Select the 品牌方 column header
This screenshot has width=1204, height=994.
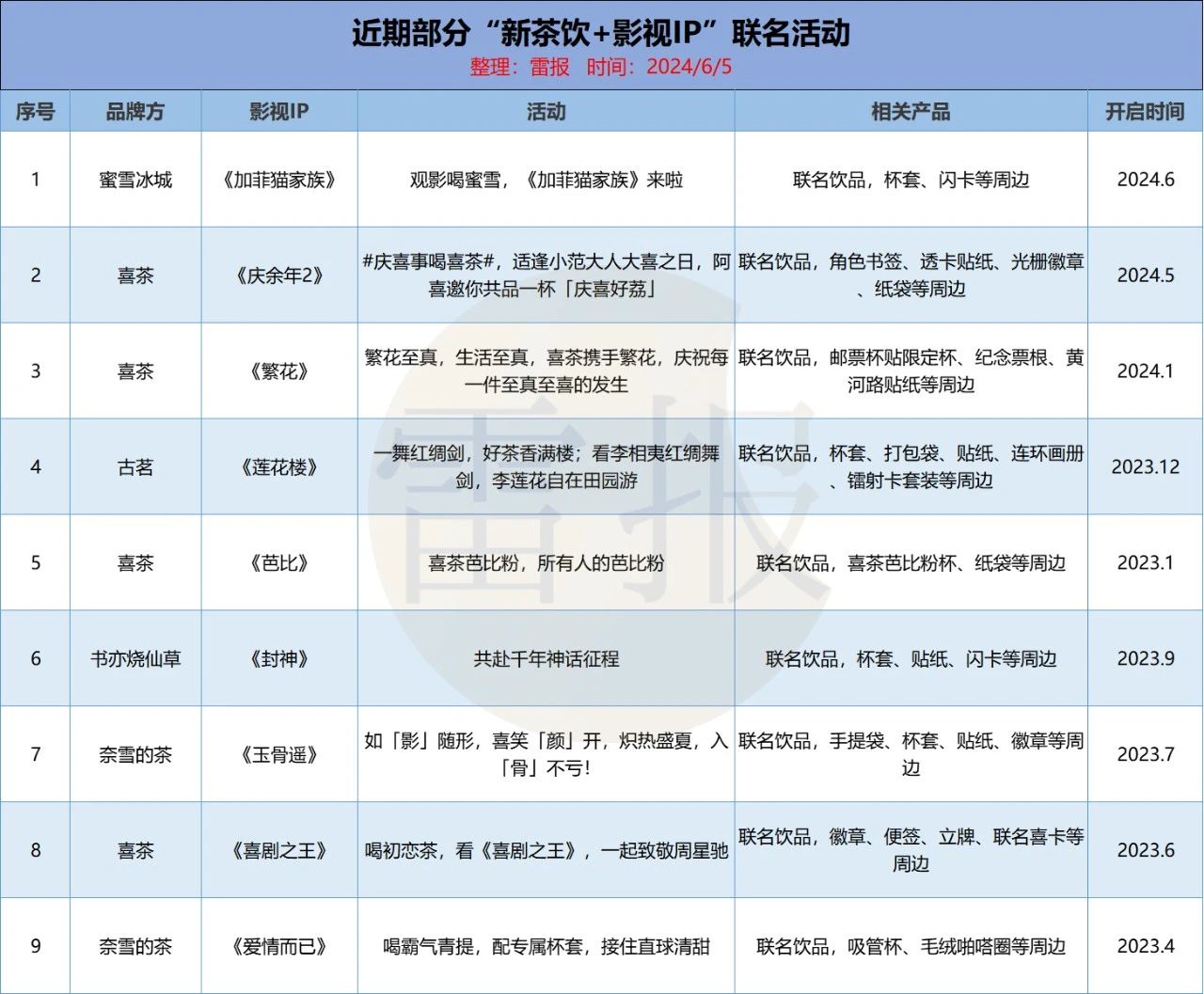135,112
